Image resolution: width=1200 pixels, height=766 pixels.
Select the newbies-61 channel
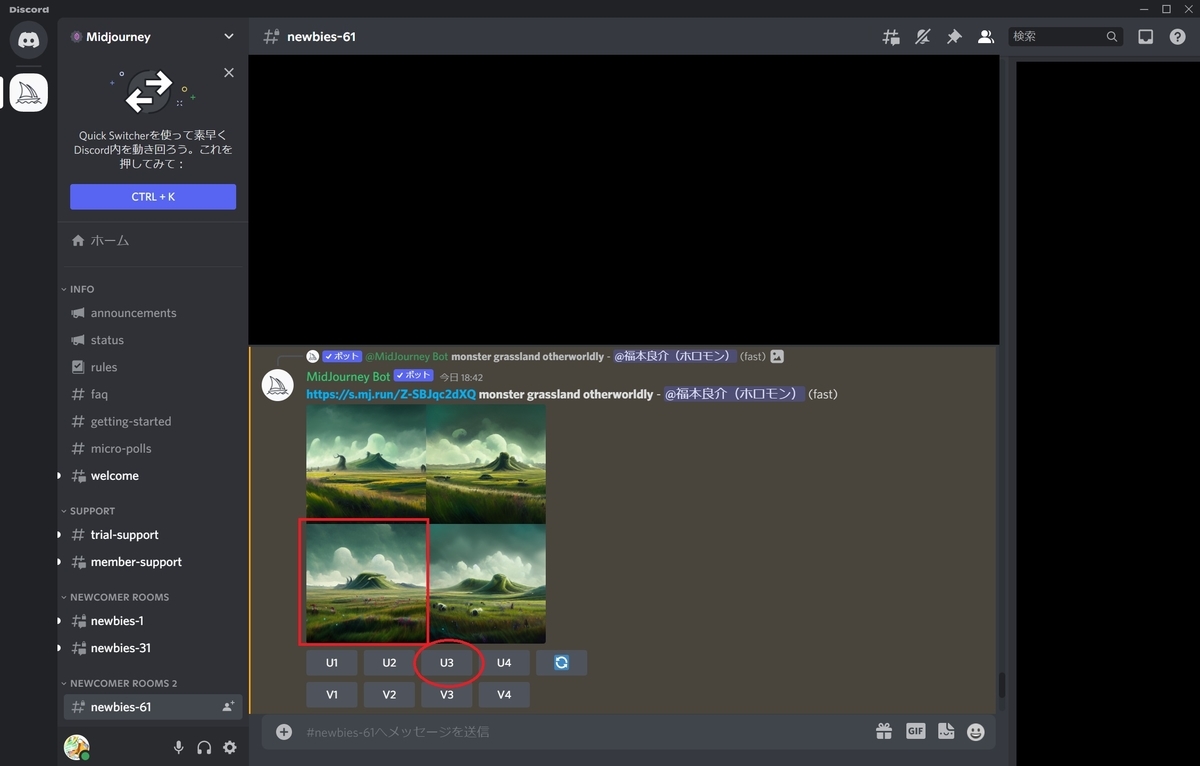(x=153, y=707)
